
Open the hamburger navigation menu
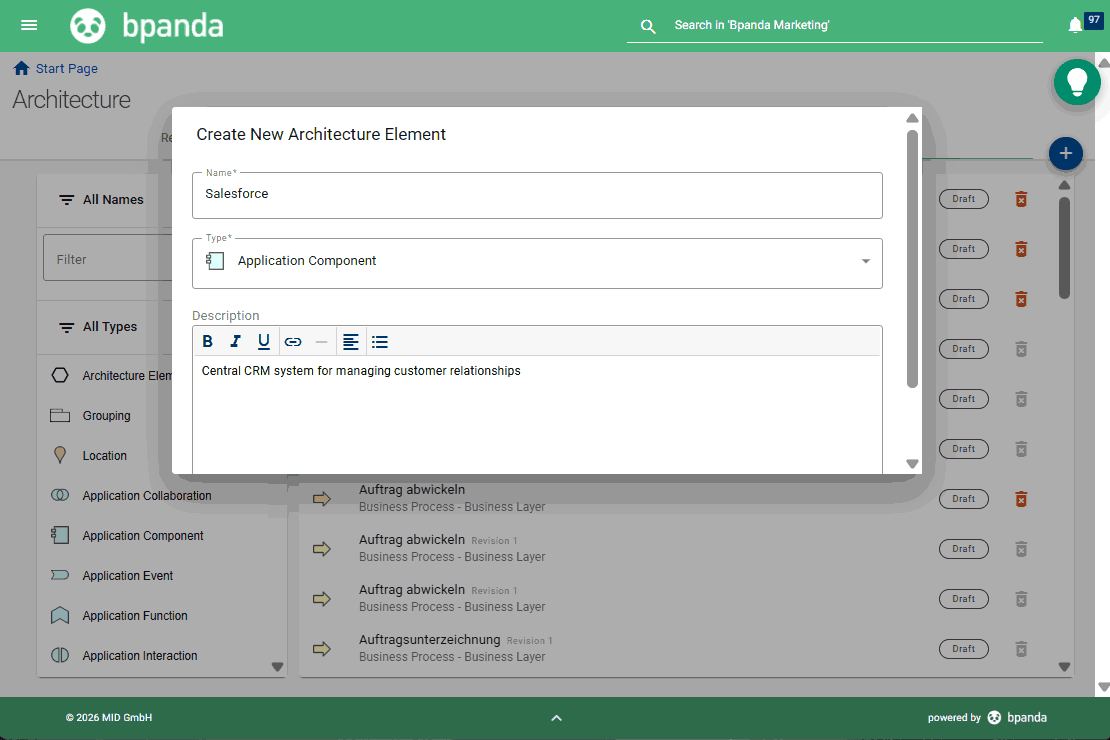[x=29, y=25]
